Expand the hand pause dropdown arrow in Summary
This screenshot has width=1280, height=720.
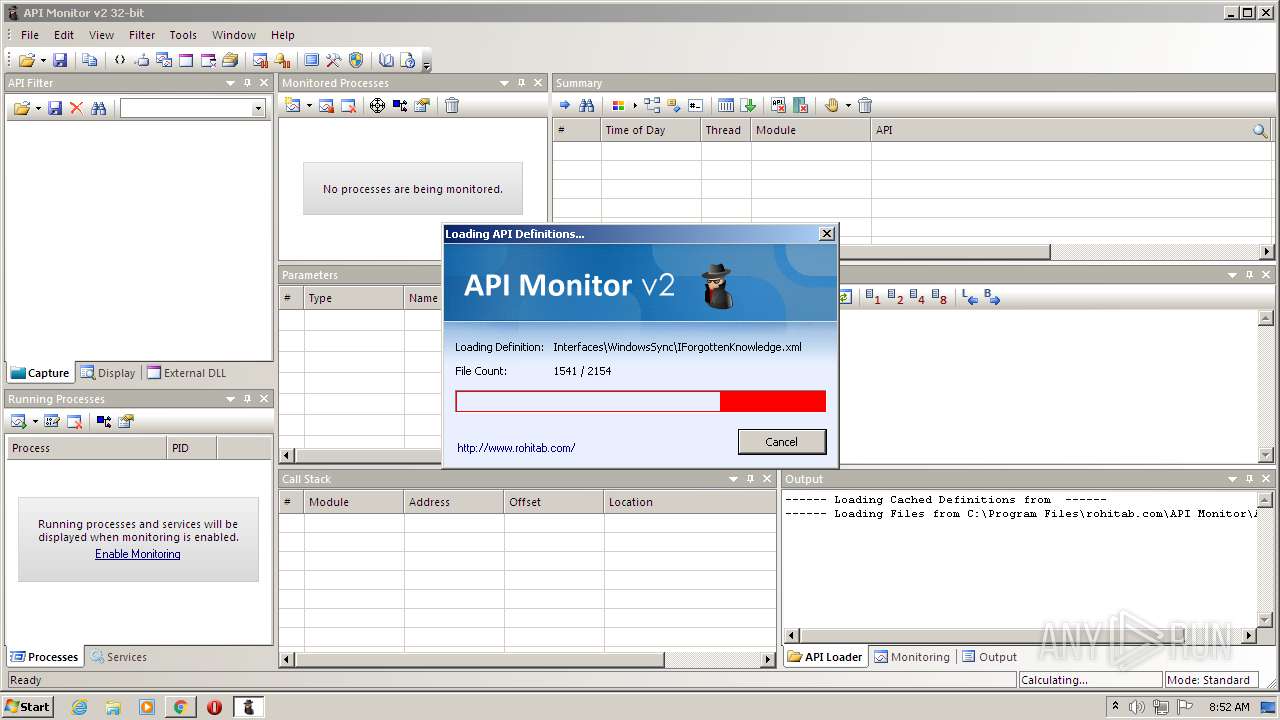tap(848, 105)
